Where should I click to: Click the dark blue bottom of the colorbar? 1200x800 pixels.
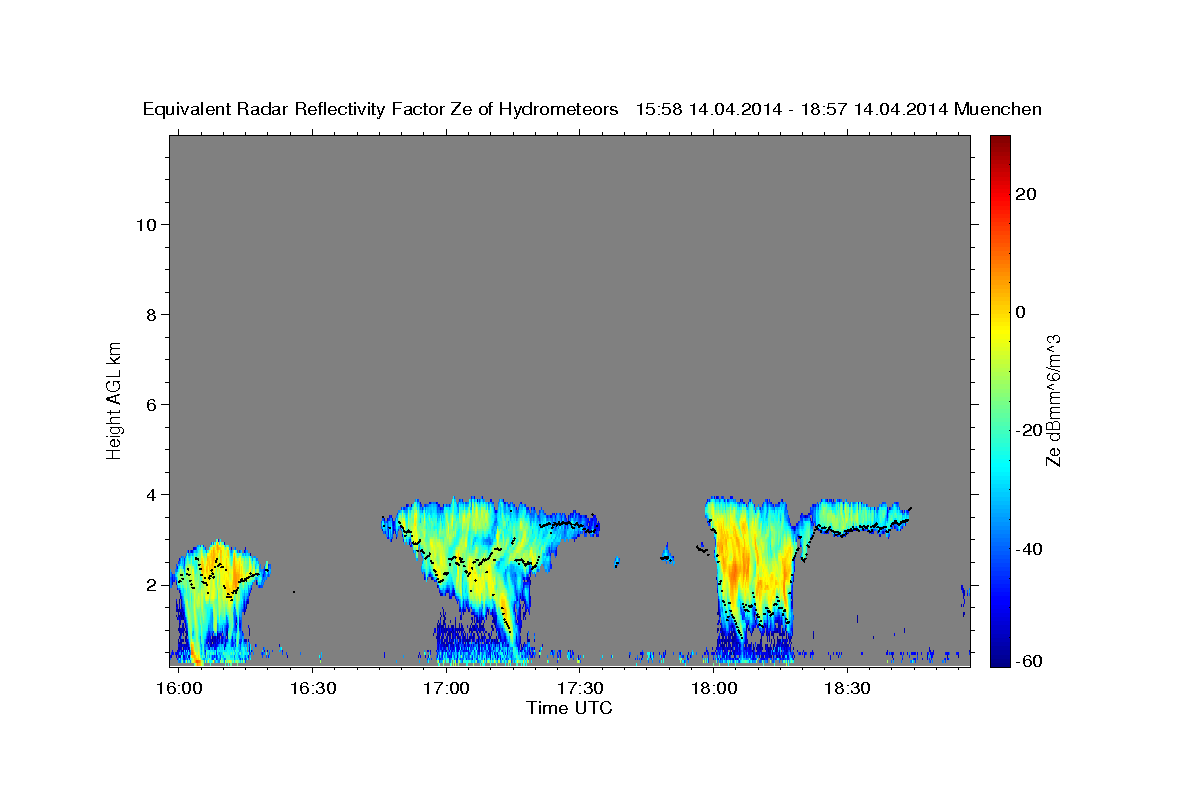click(1000, 655)
